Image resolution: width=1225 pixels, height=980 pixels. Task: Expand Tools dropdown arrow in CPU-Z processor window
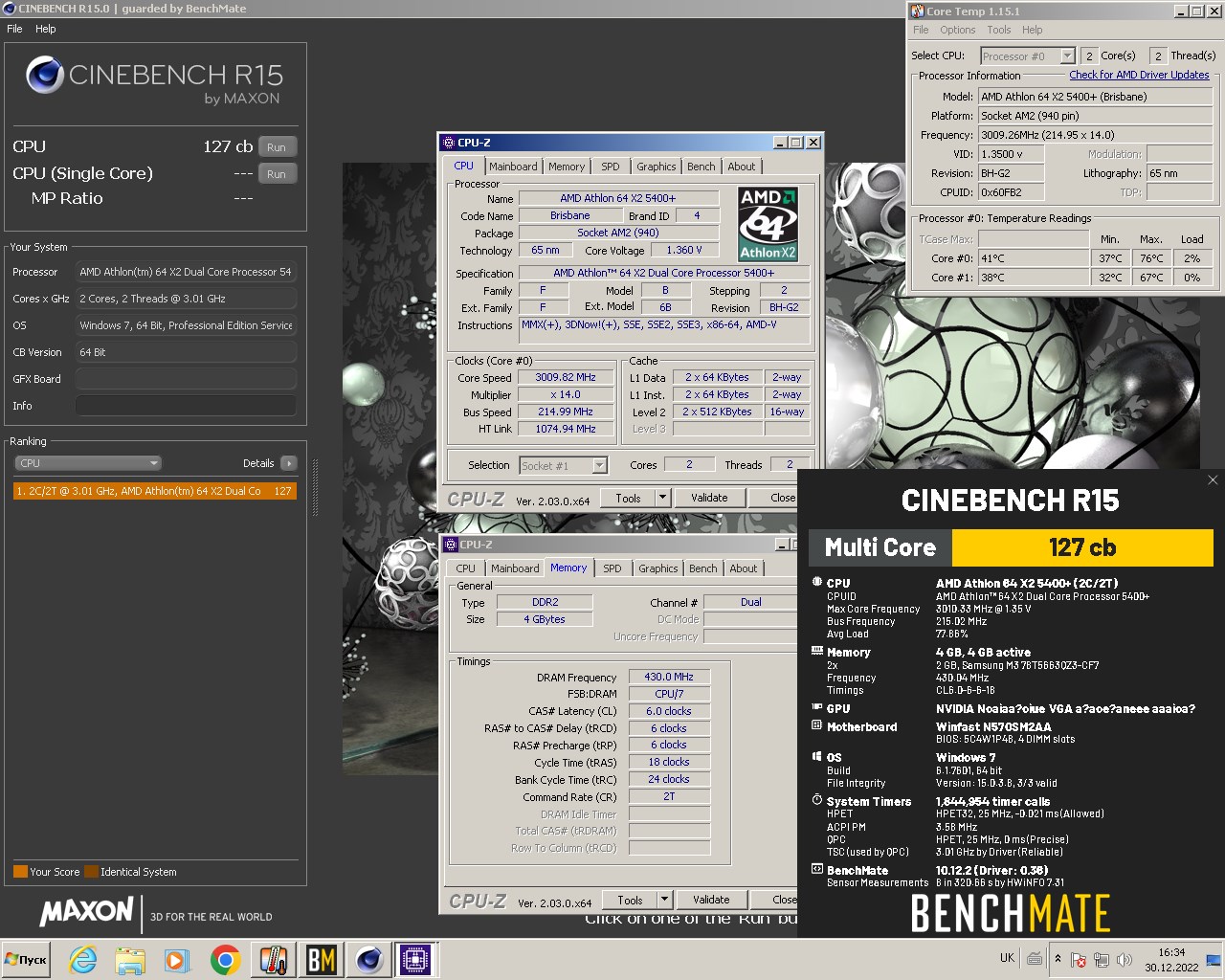click(662, 498)
